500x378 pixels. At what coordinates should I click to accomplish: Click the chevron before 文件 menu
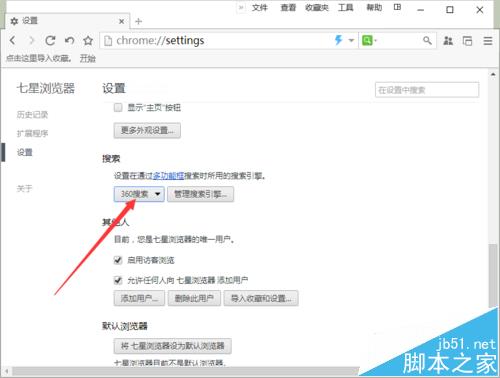[241, 7]
